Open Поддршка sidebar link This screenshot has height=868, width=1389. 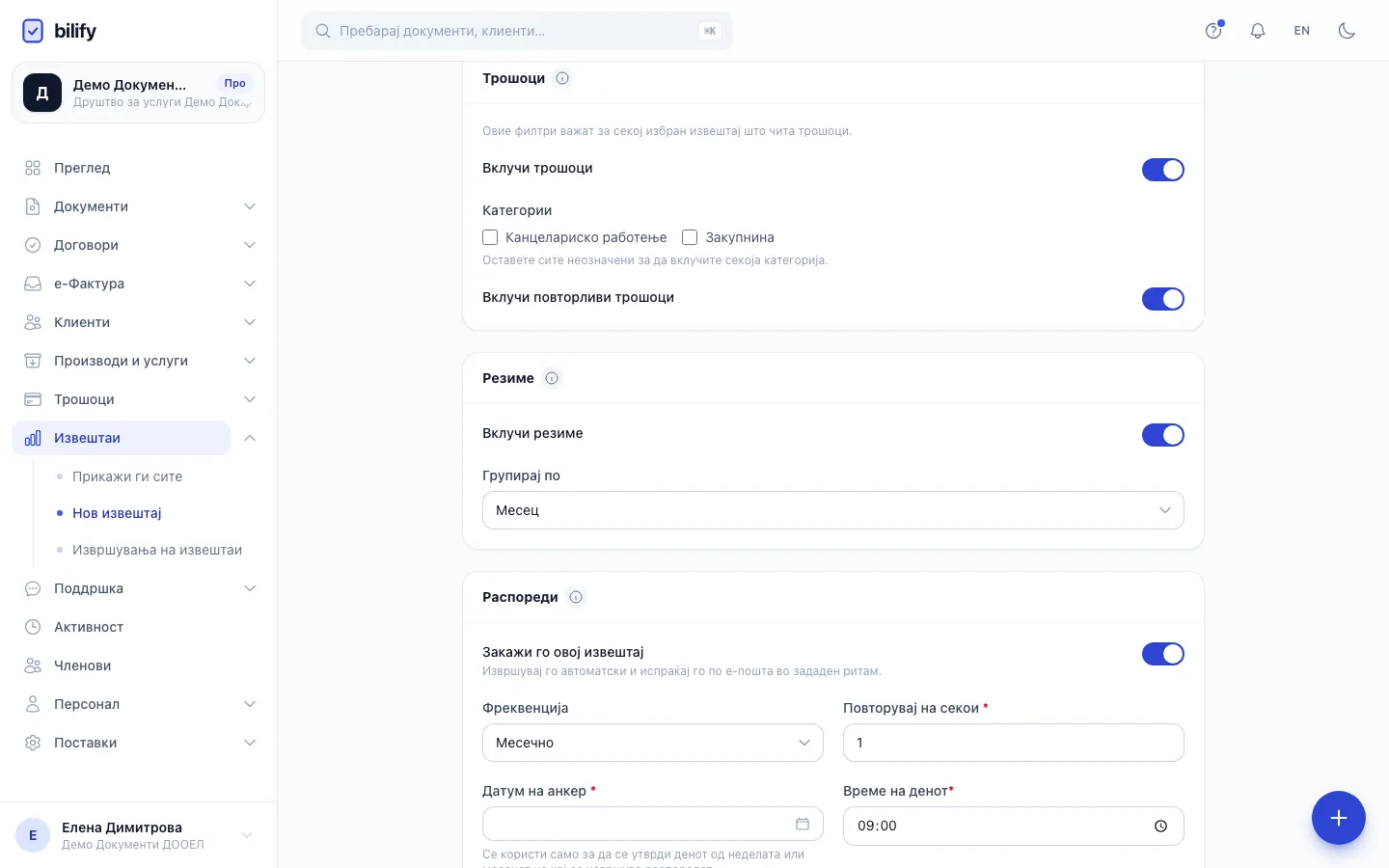click(x=122, y=588)
